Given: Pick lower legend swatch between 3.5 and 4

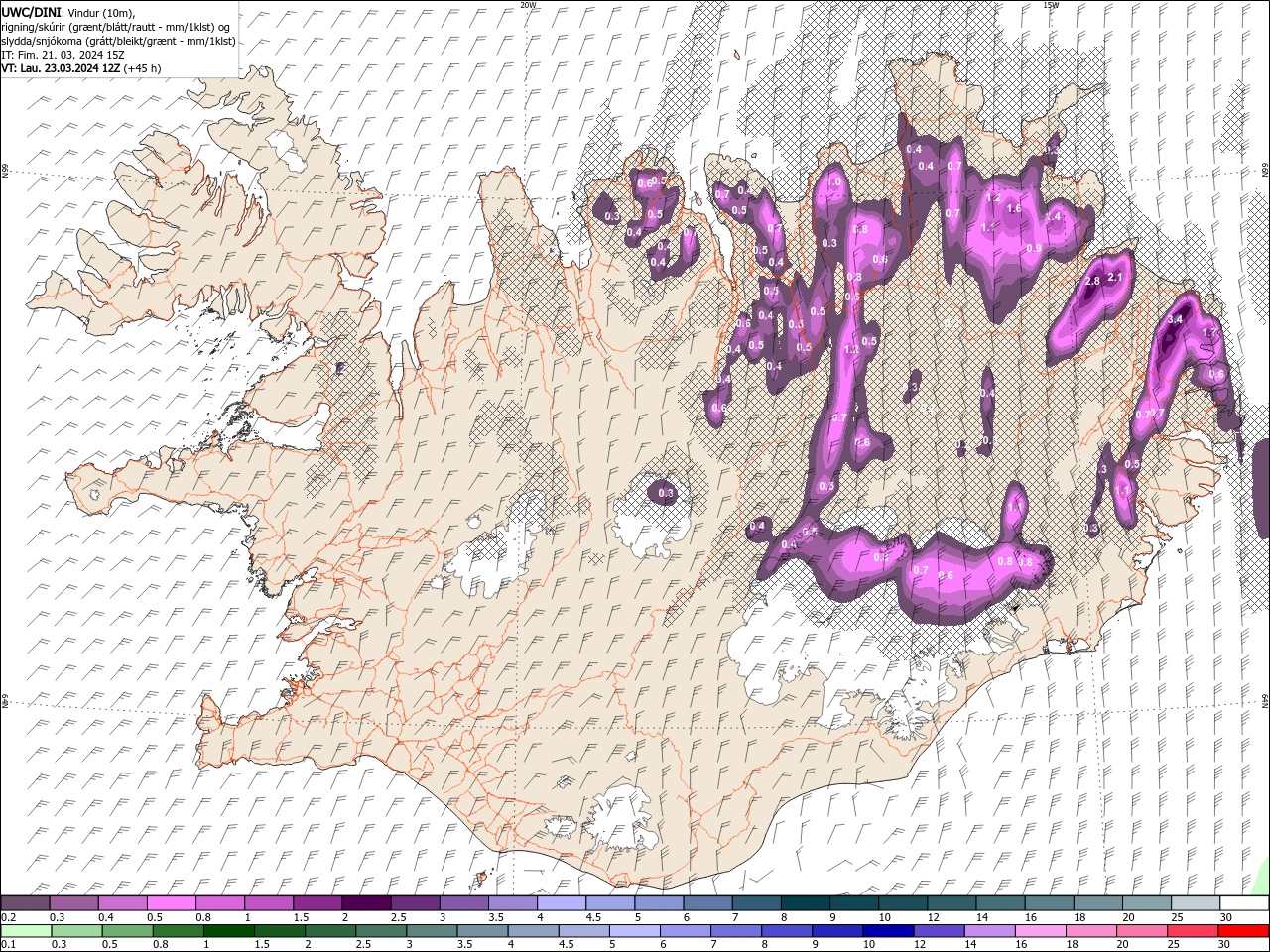Looking at the screenshot, I should tap(482, 931).
